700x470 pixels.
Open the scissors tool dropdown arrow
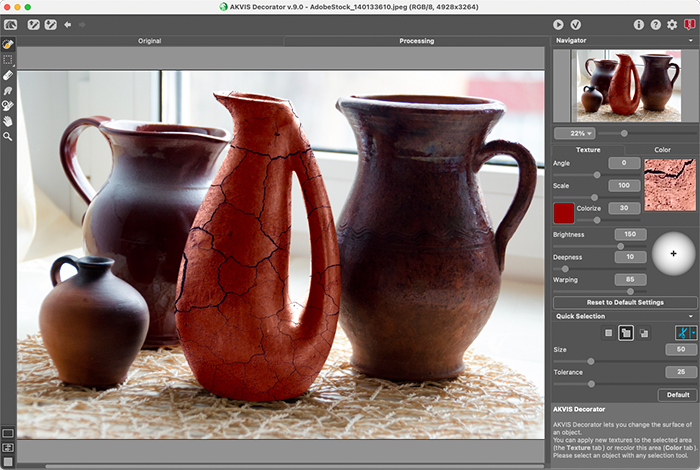pos(694,333)
